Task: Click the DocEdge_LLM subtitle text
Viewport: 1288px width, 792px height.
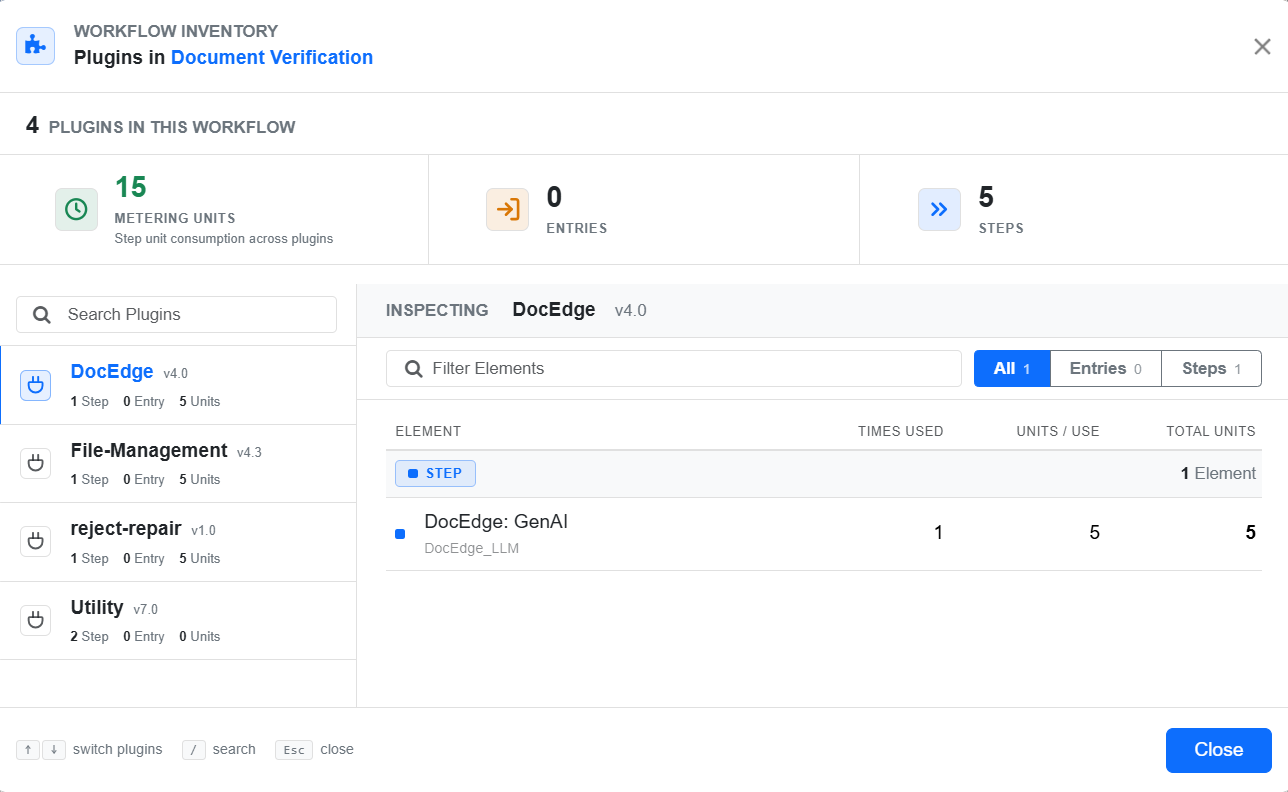Action: click(472, 548)
